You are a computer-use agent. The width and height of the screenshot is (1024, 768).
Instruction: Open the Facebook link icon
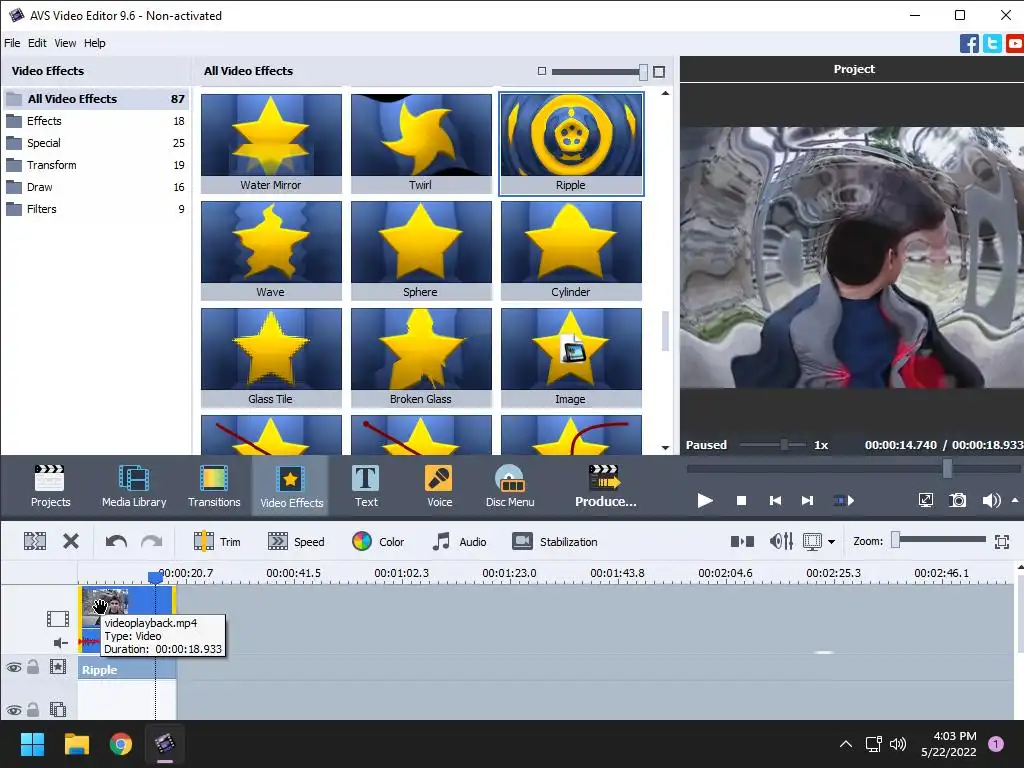click(x=969, y=44)
